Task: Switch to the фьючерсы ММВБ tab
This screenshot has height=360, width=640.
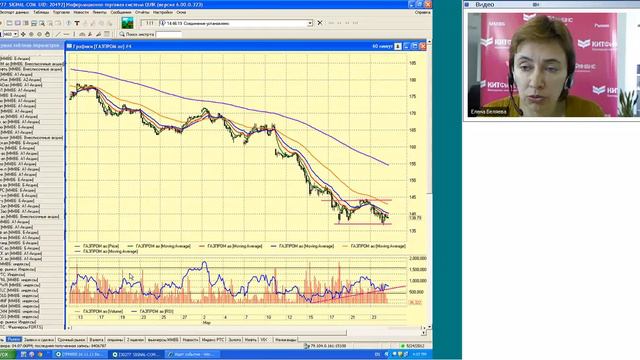Action: coord(163,339)
